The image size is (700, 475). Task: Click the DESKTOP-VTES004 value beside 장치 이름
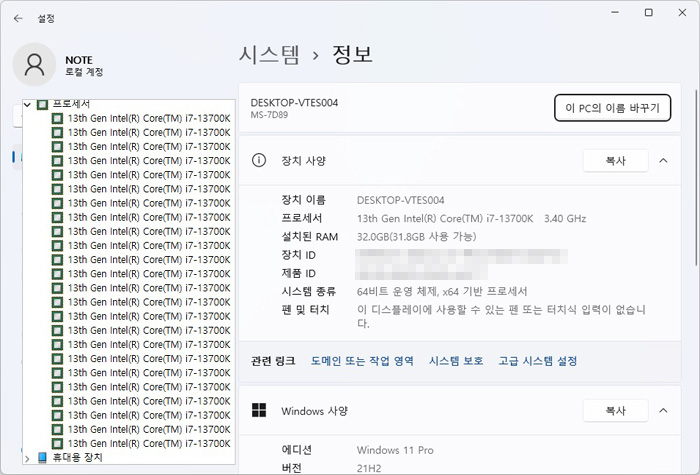[x=400, y=200]
